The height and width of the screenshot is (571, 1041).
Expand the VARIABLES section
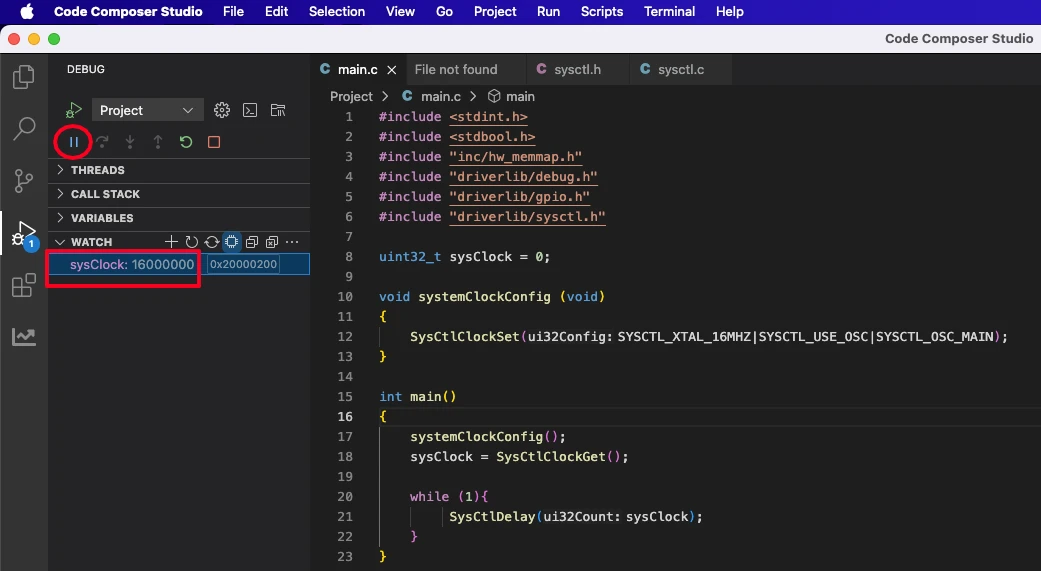(x=101, y=218)
